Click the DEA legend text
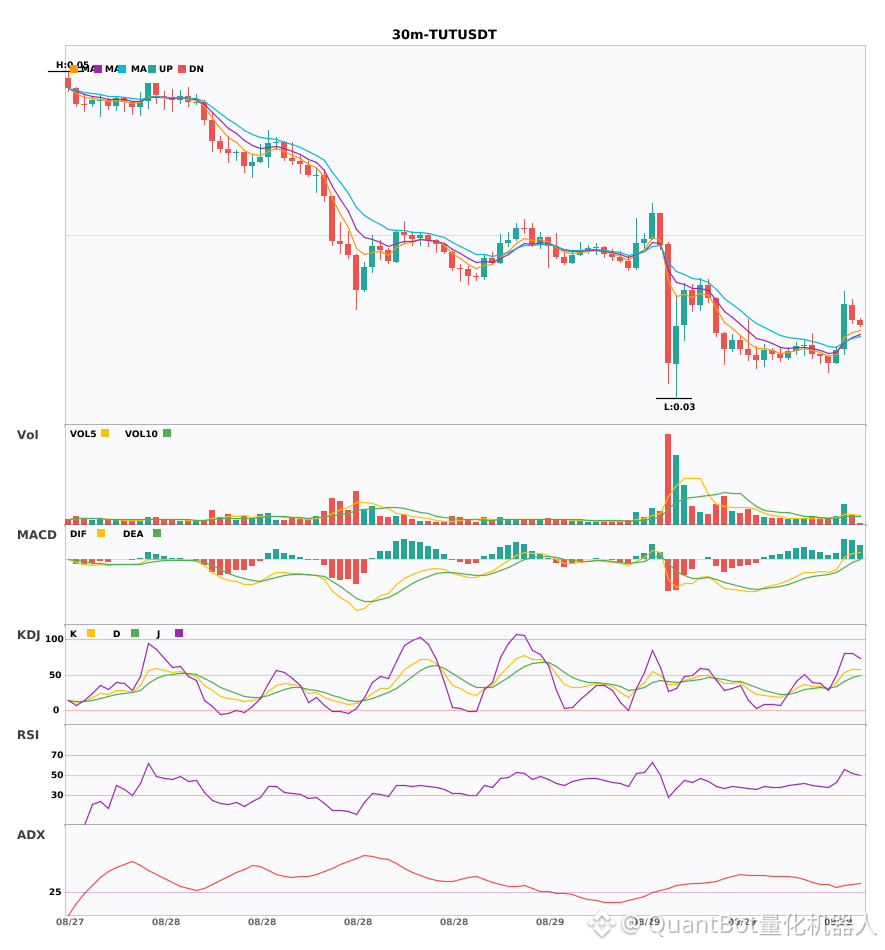Image resolution: width=885 pixels, height=950 pixels. click(x=133, y=534)
